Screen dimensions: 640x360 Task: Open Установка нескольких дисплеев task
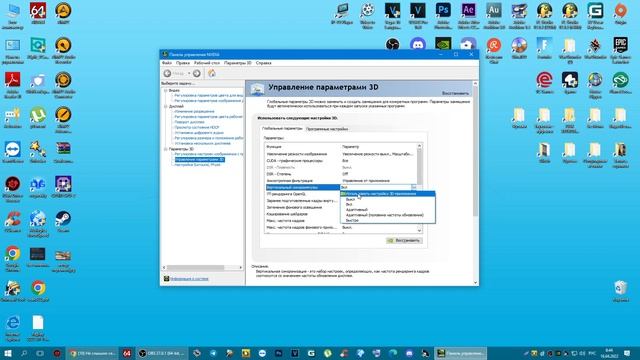pos(202,143)
